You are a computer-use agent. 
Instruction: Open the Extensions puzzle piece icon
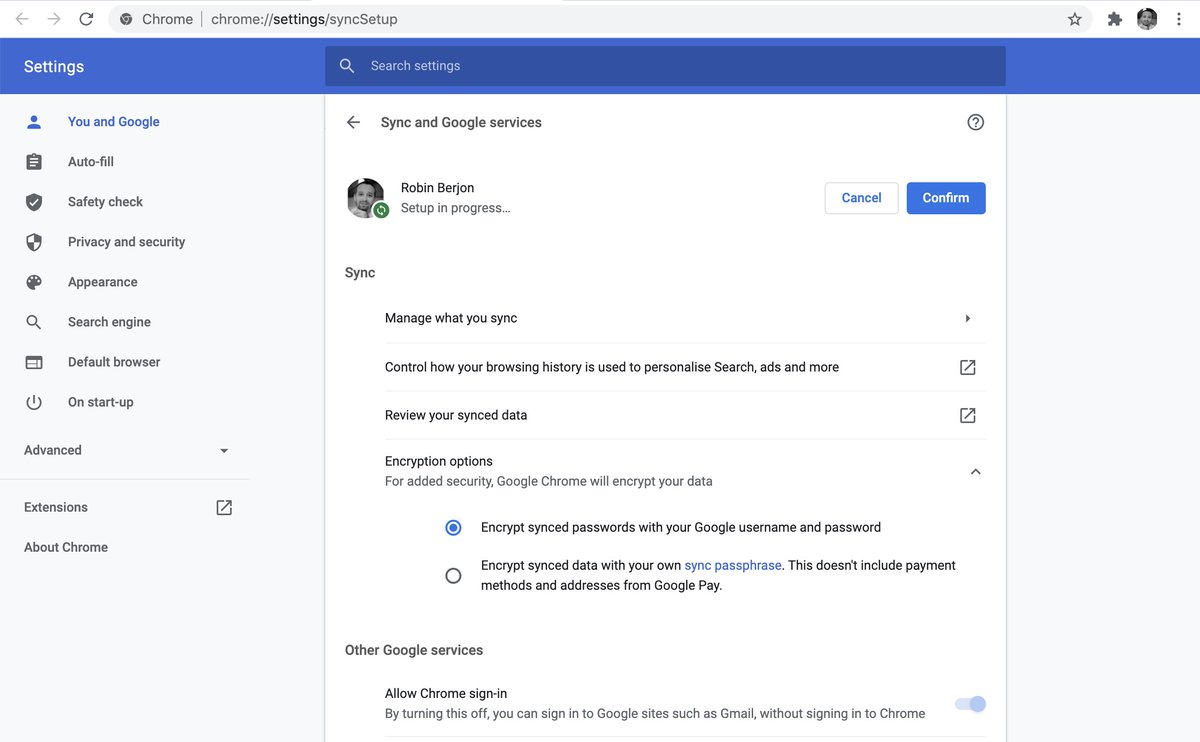pos(1115,19)
